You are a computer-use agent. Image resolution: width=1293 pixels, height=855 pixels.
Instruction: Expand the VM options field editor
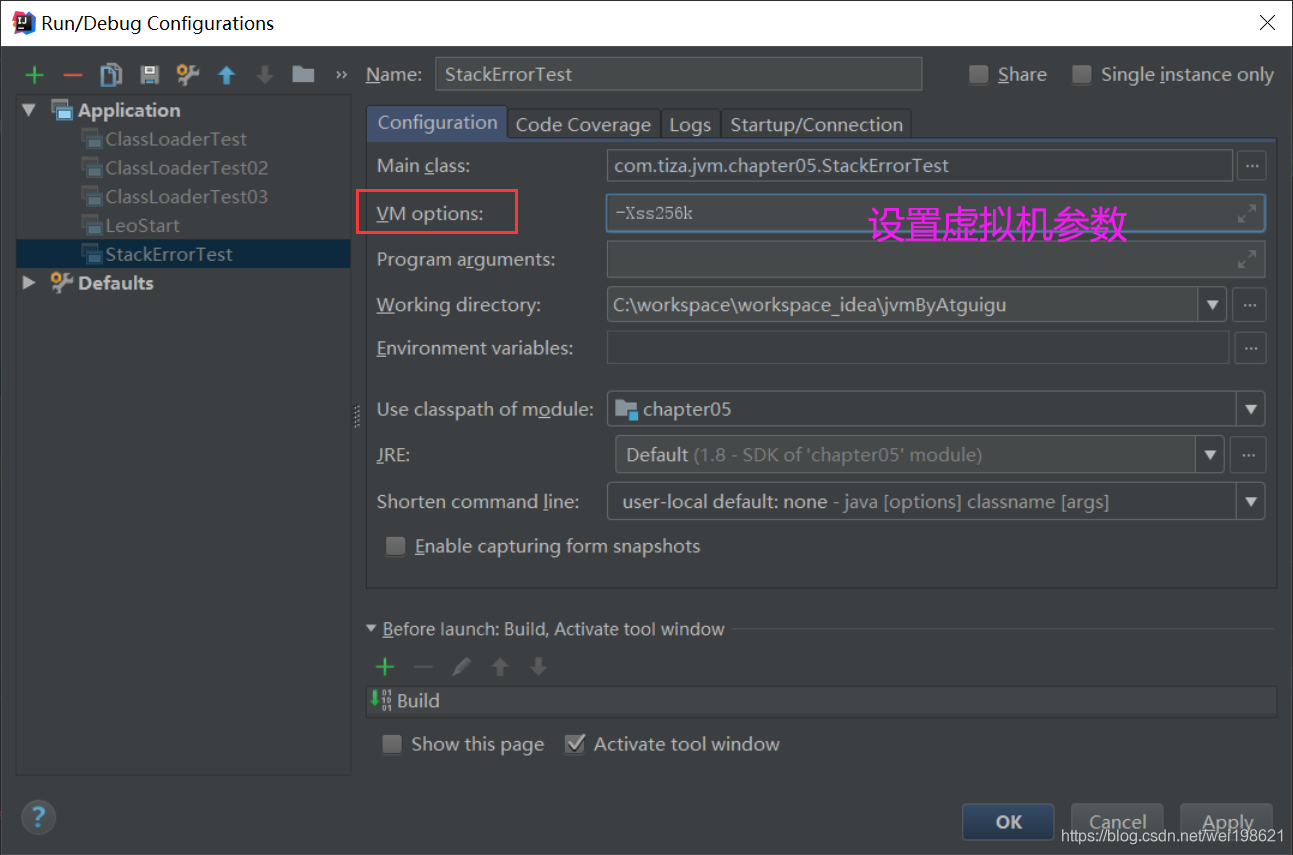point(1247,213)
